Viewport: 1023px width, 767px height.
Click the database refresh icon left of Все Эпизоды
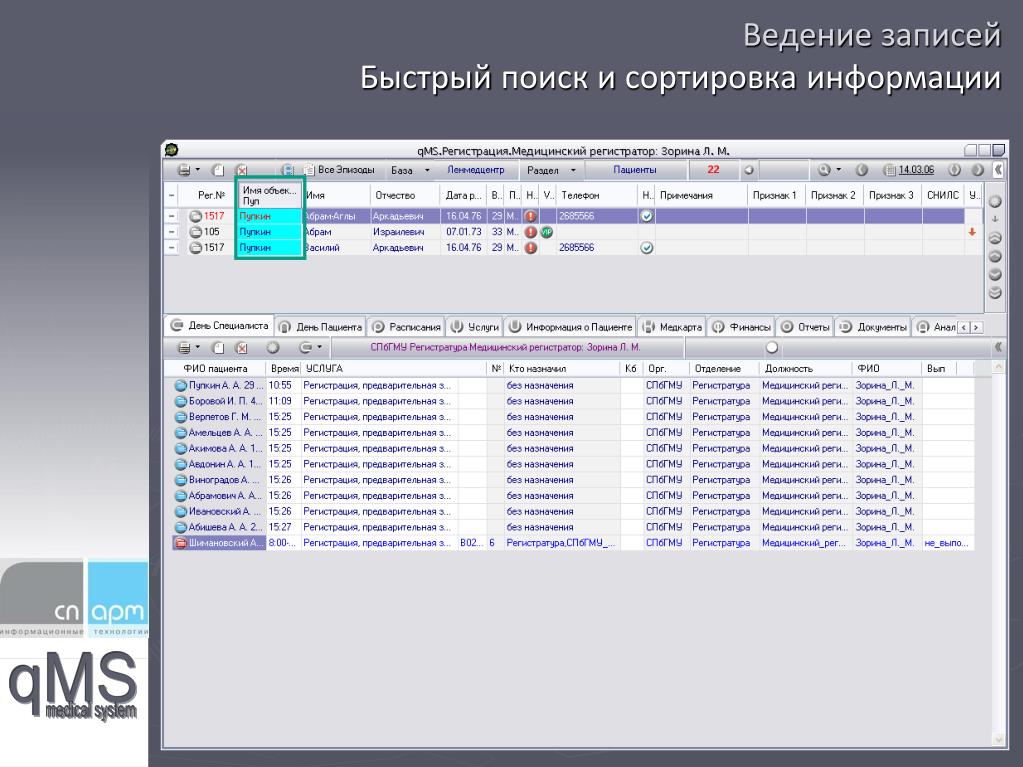(287, 170)
